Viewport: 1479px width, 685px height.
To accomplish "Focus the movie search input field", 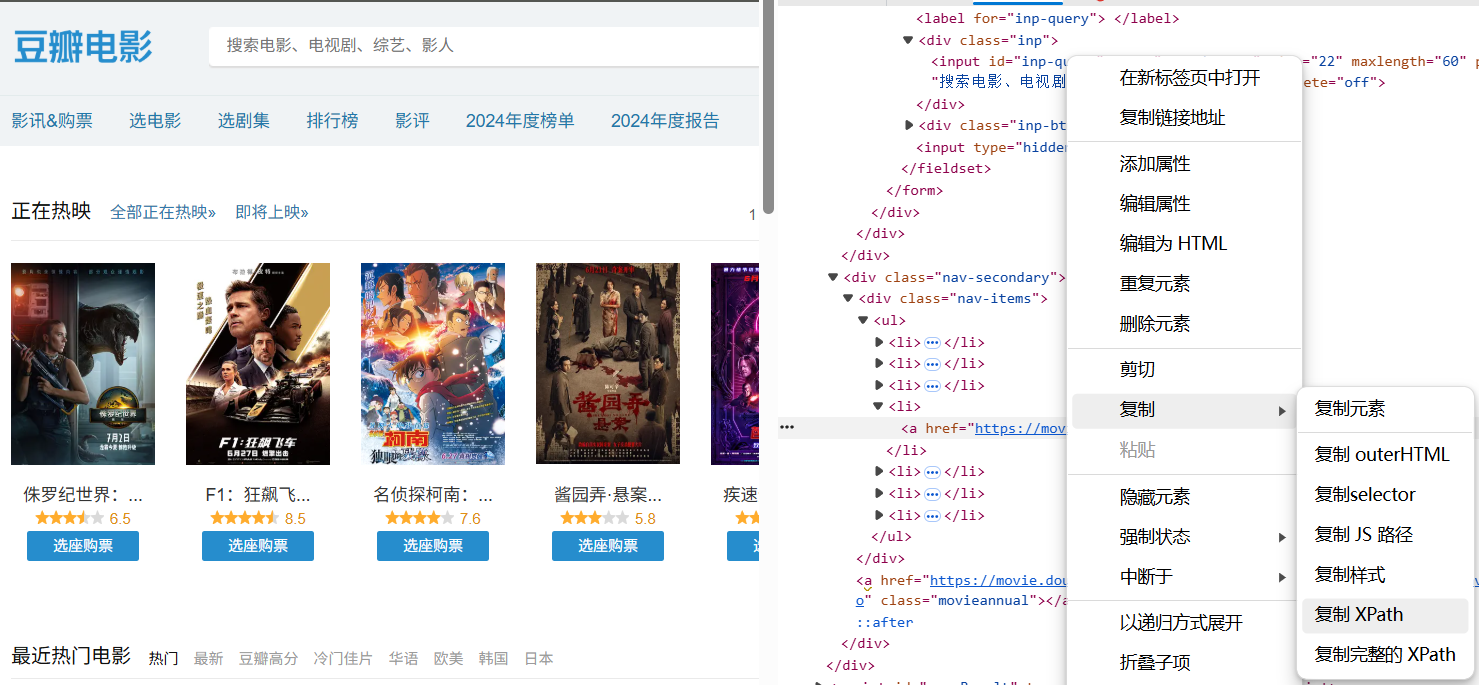I will (x=484, y=46).
